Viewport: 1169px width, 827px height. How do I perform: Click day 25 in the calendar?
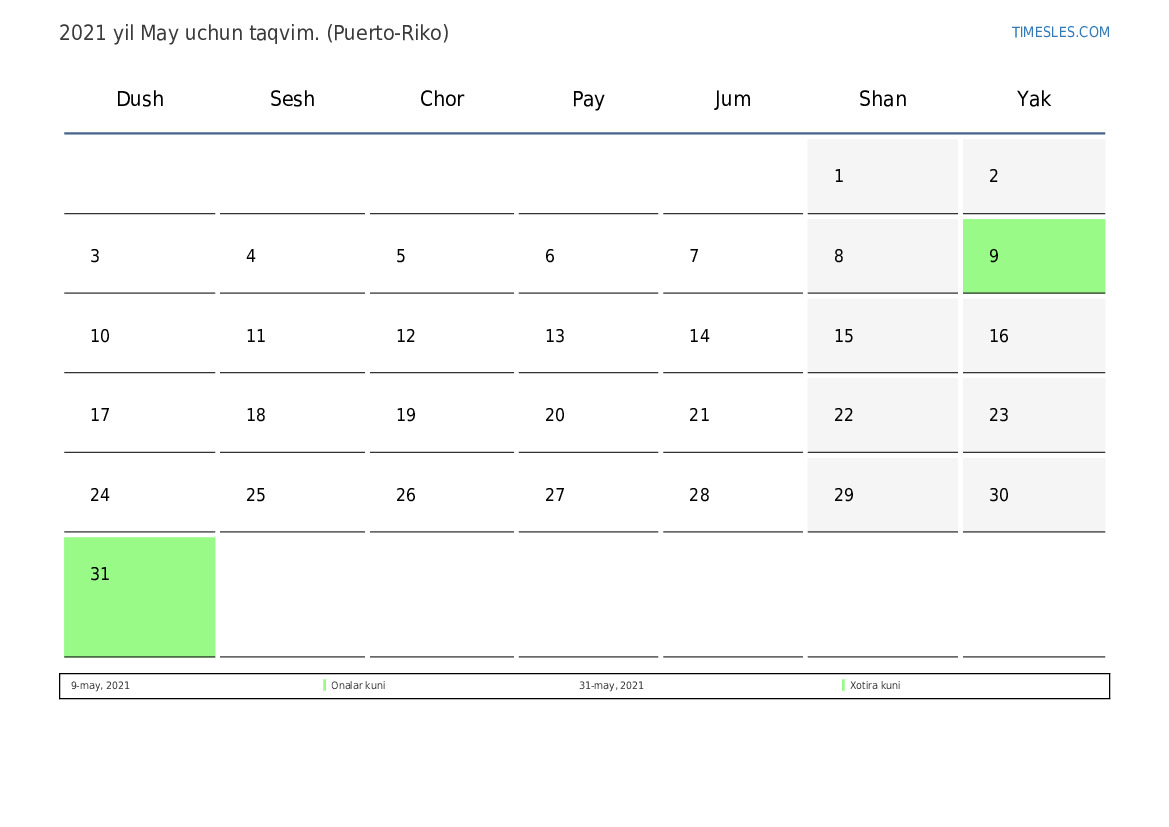point(292,495)
